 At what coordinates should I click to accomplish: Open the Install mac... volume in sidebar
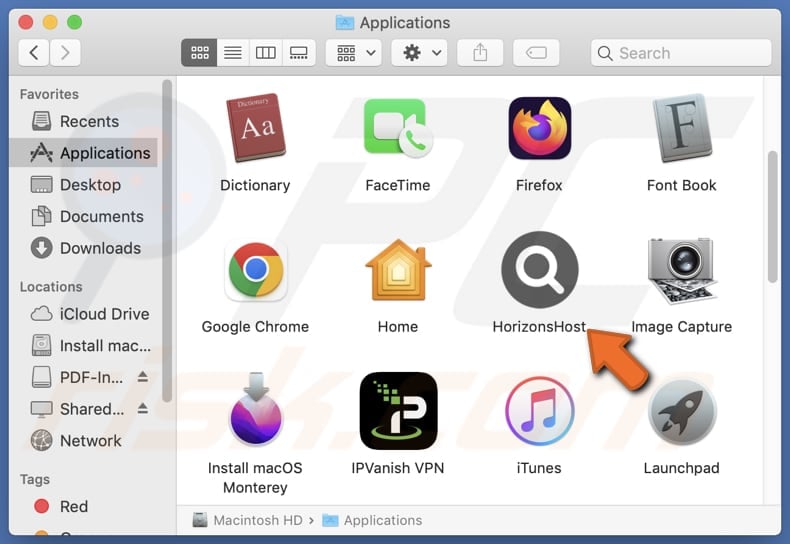[x=84, y=346]
